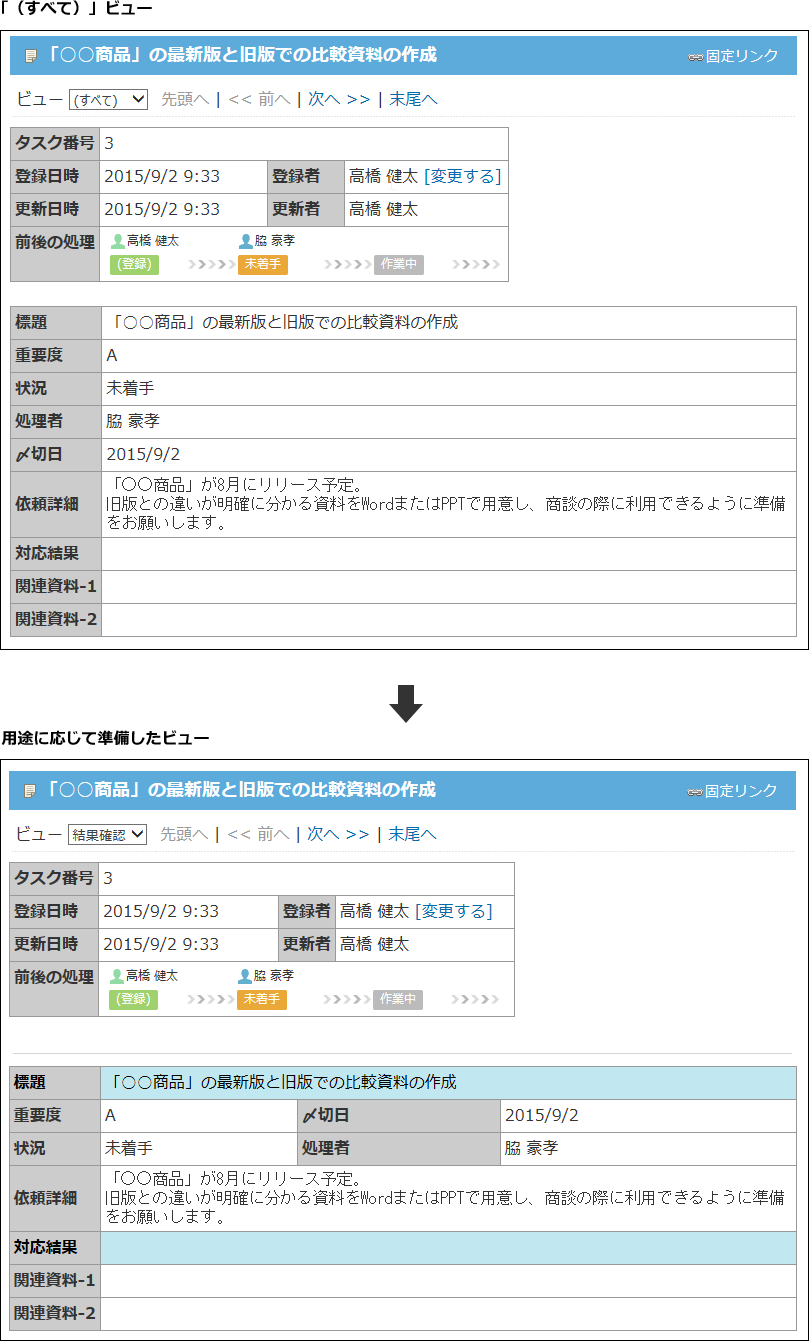The image size is (809, 1341).
Task: Click gray 作業中 status badge in upper view
Action: (x=399, y=265)
